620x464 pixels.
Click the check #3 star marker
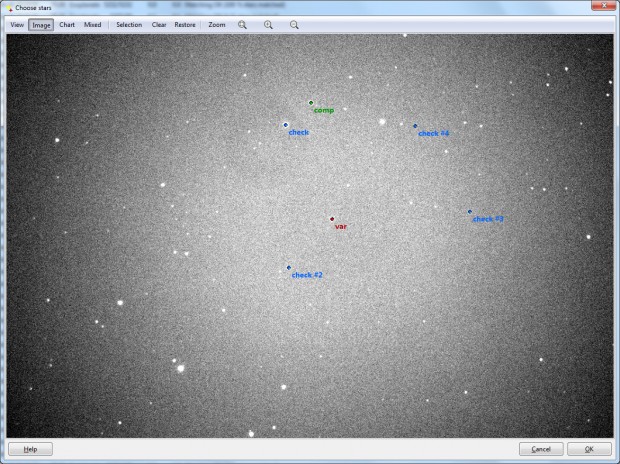470,212
